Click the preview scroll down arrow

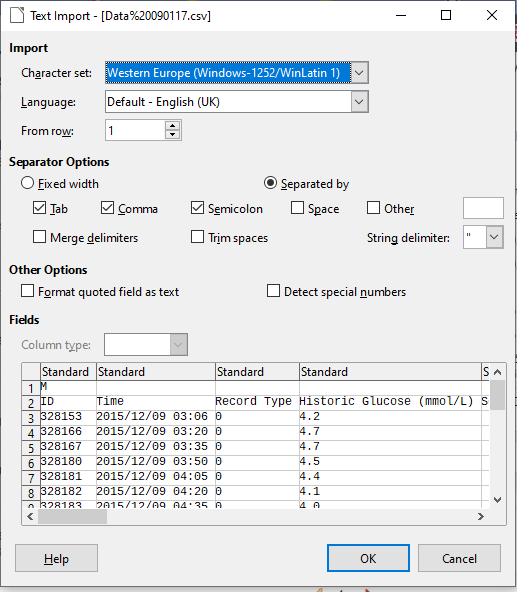[497, 500]
